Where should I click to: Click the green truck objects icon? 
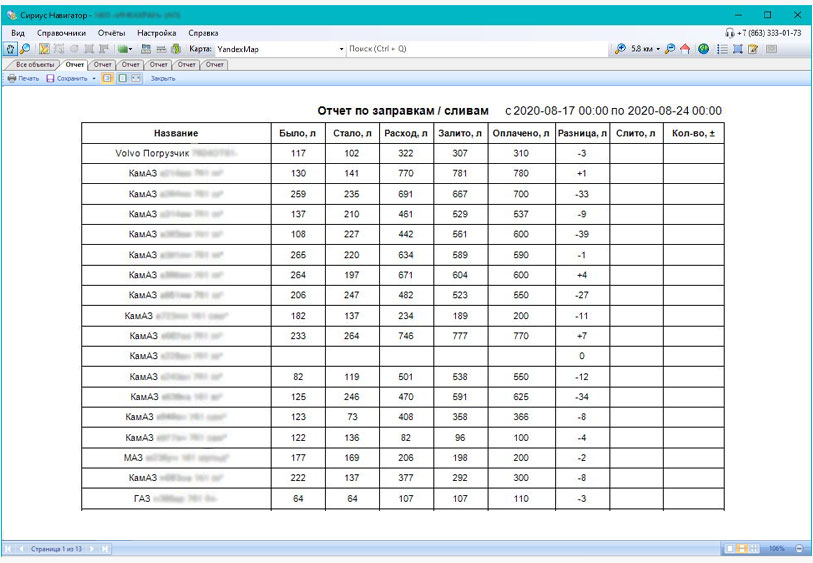123,48
